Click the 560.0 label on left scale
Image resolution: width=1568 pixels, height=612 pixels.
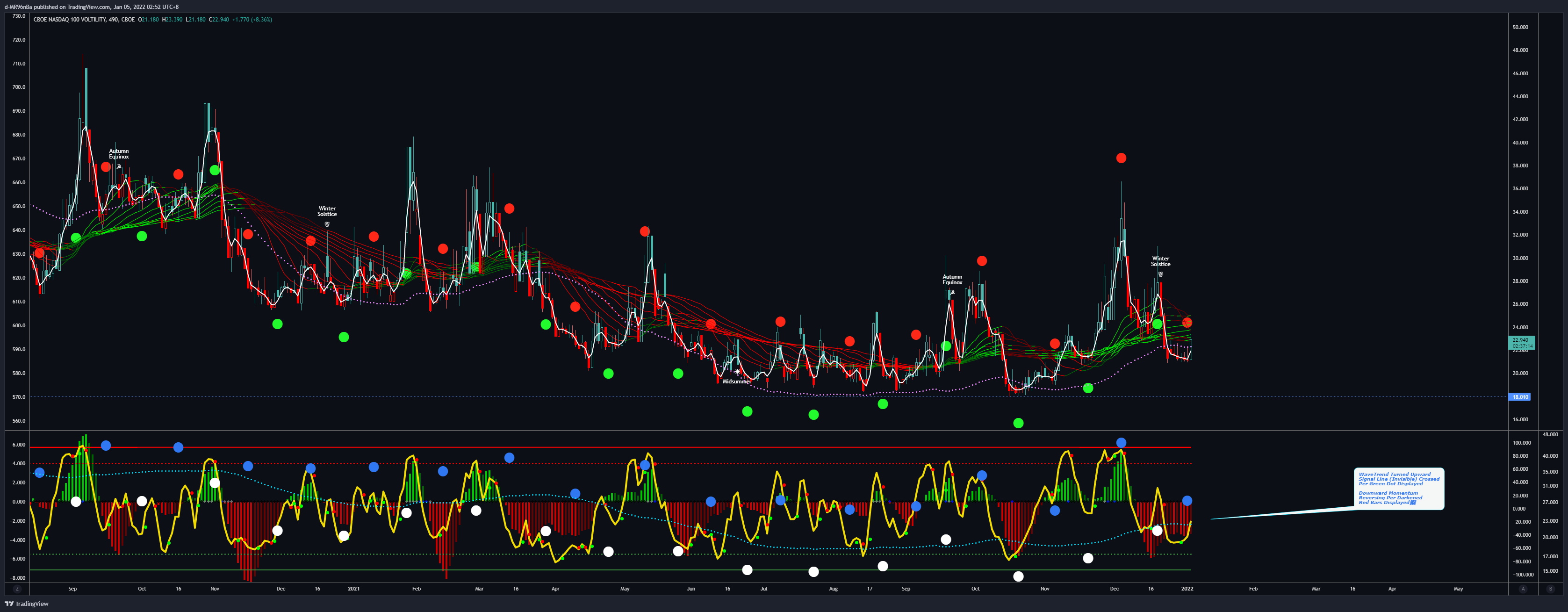pyautogui.click(x=19, y=421)
